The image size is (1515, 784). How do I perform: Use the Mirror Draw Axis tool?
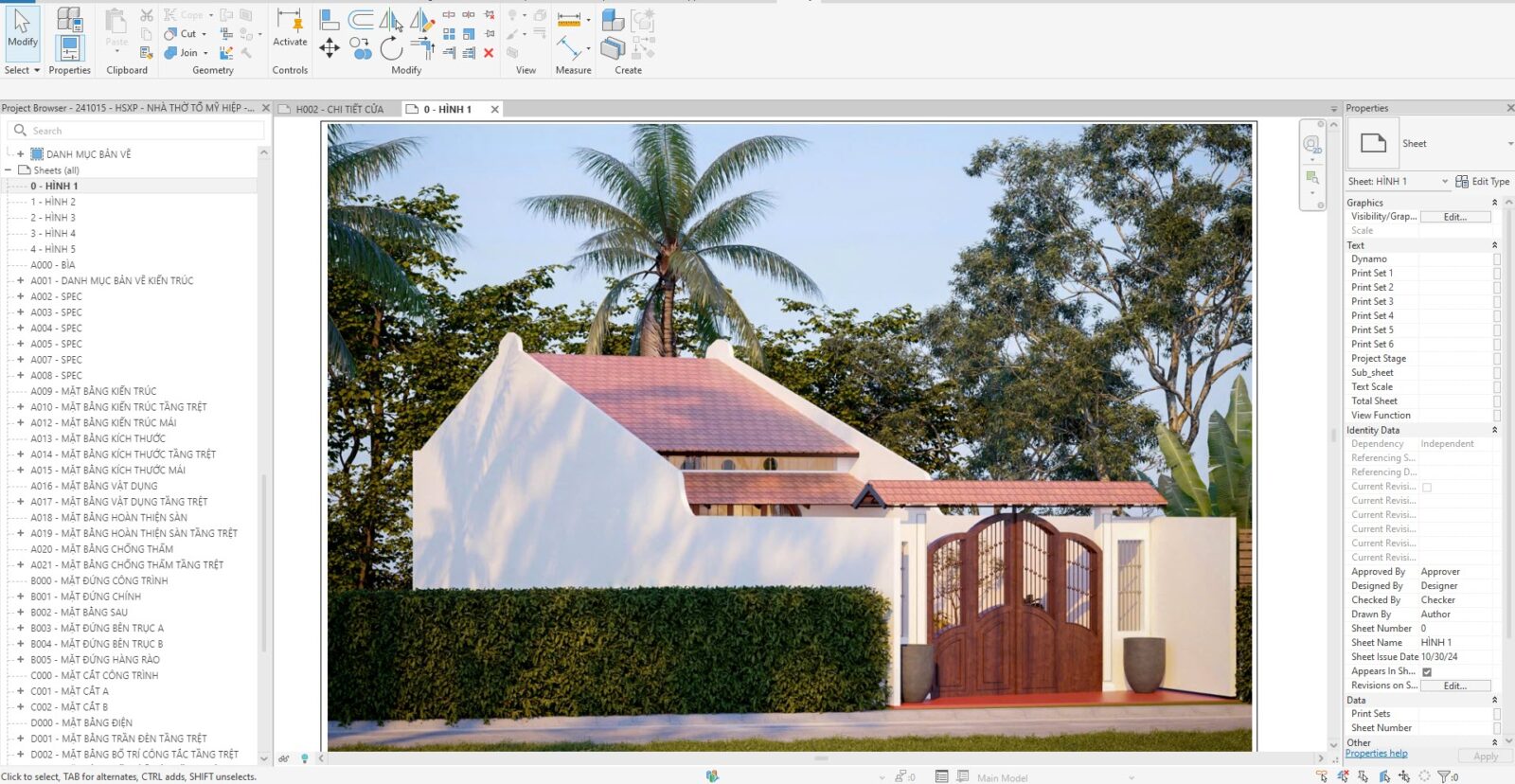pyautogui.click(x=422, y=20)
